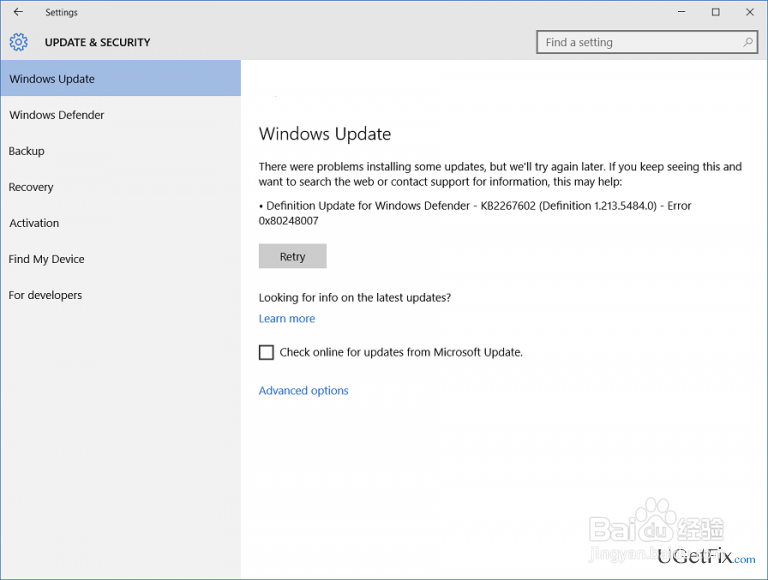The height and width of the screenshot is (580, 768).
Task: Enable Check online for updates from Microsoft Update
Action: pos(266,352)
